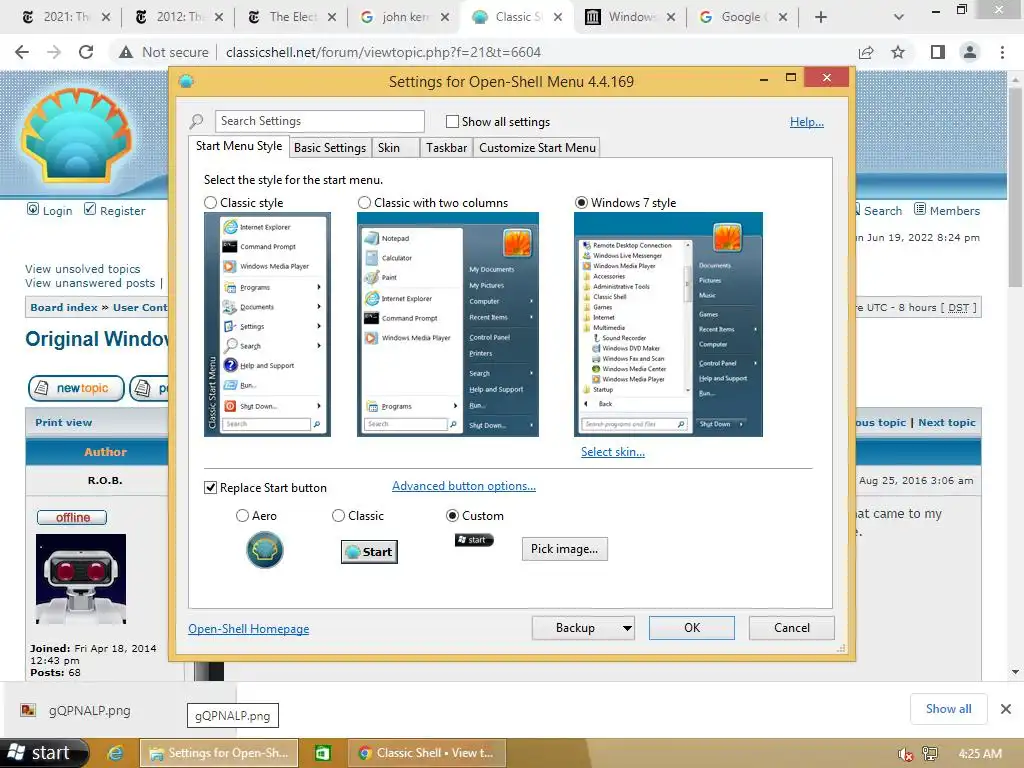The height and width of the screenshot is (768, 1024).
Task: Click the Members icon in forum header
Action: (920, 209)
